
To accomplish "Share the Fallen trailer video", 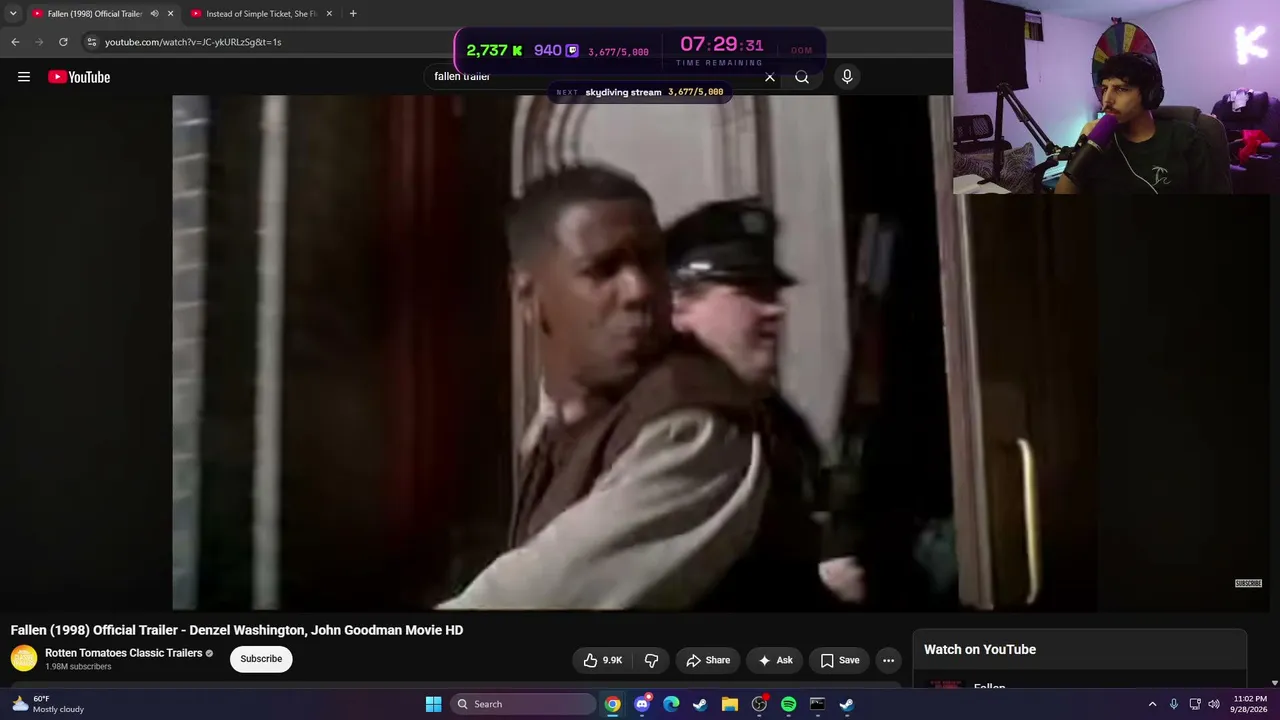I will (x=708, y=660).
